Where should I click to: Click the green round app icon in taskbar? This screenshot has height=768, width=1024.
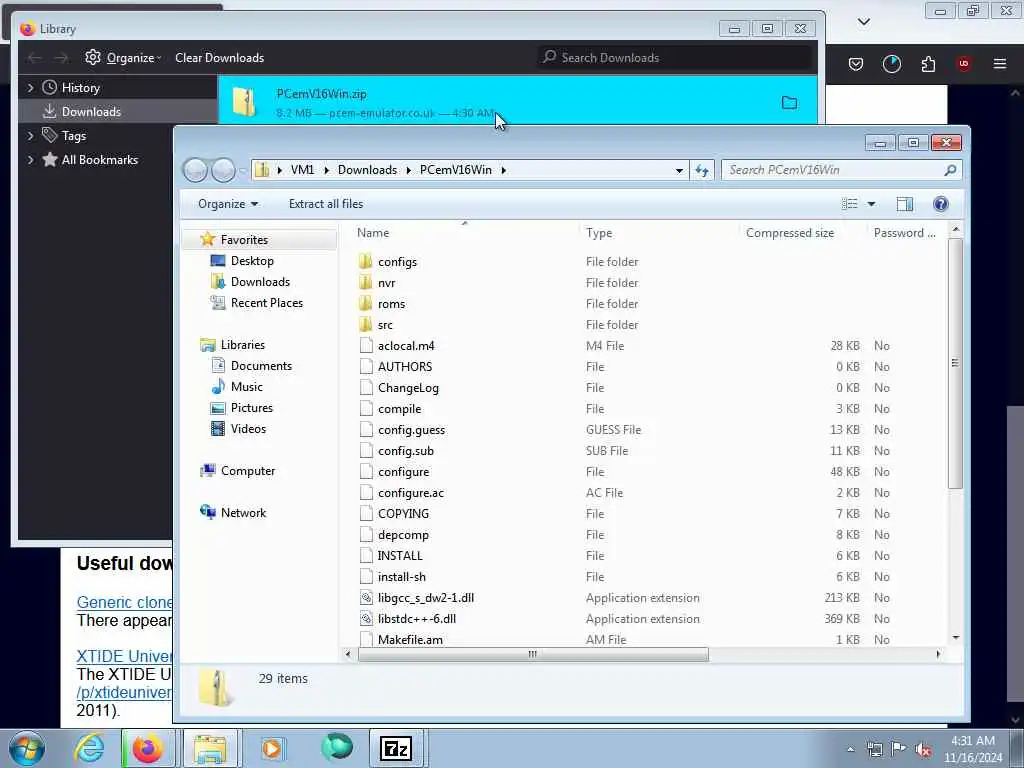[337, 747]
